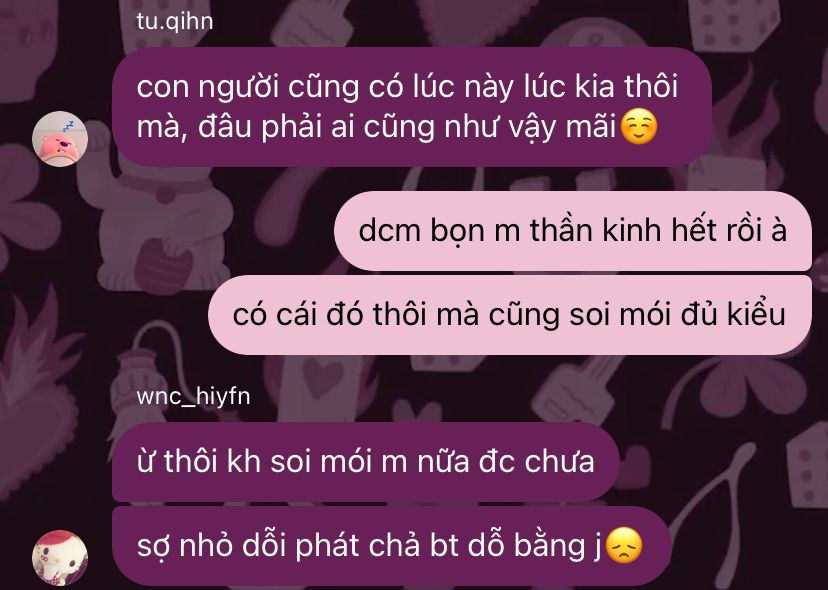This screenshot has width=828, height=590.
Task: Tap the 'ừ thôi kh soi mói m nữa đc chưa' message
Action: click(365, 461)
